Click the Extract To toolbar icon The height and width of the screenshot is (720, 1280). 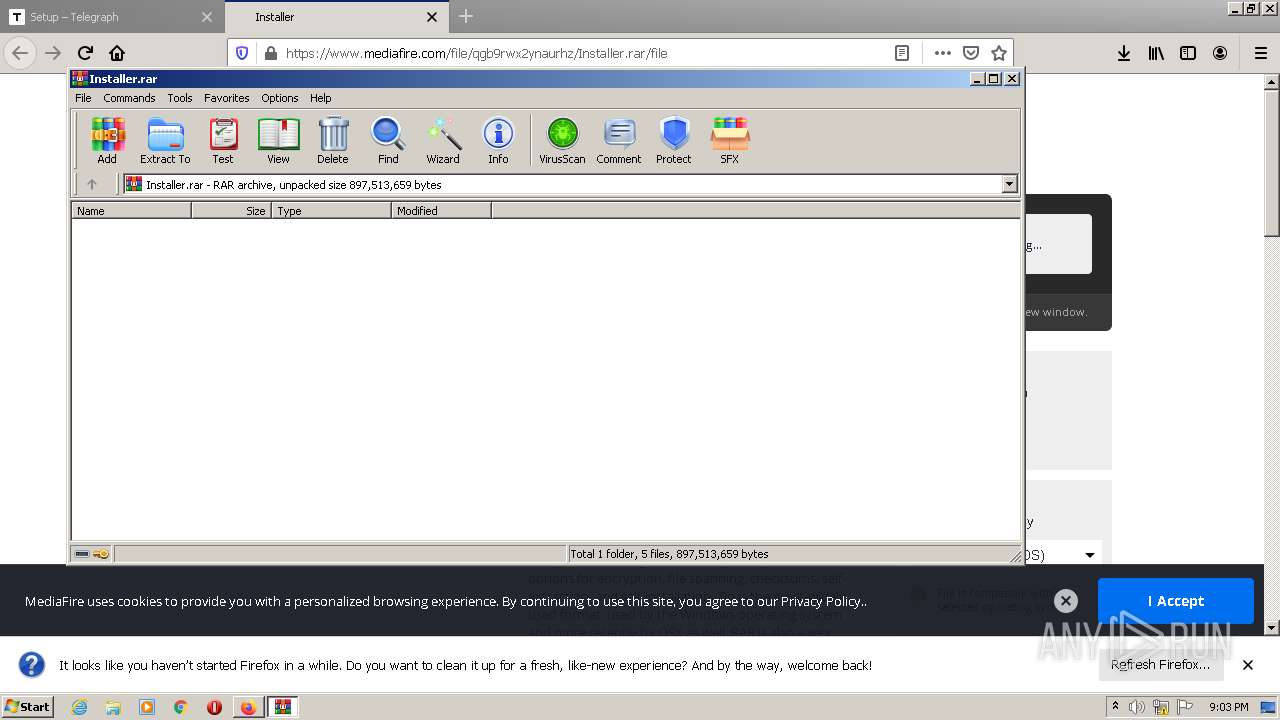point(165,140)
